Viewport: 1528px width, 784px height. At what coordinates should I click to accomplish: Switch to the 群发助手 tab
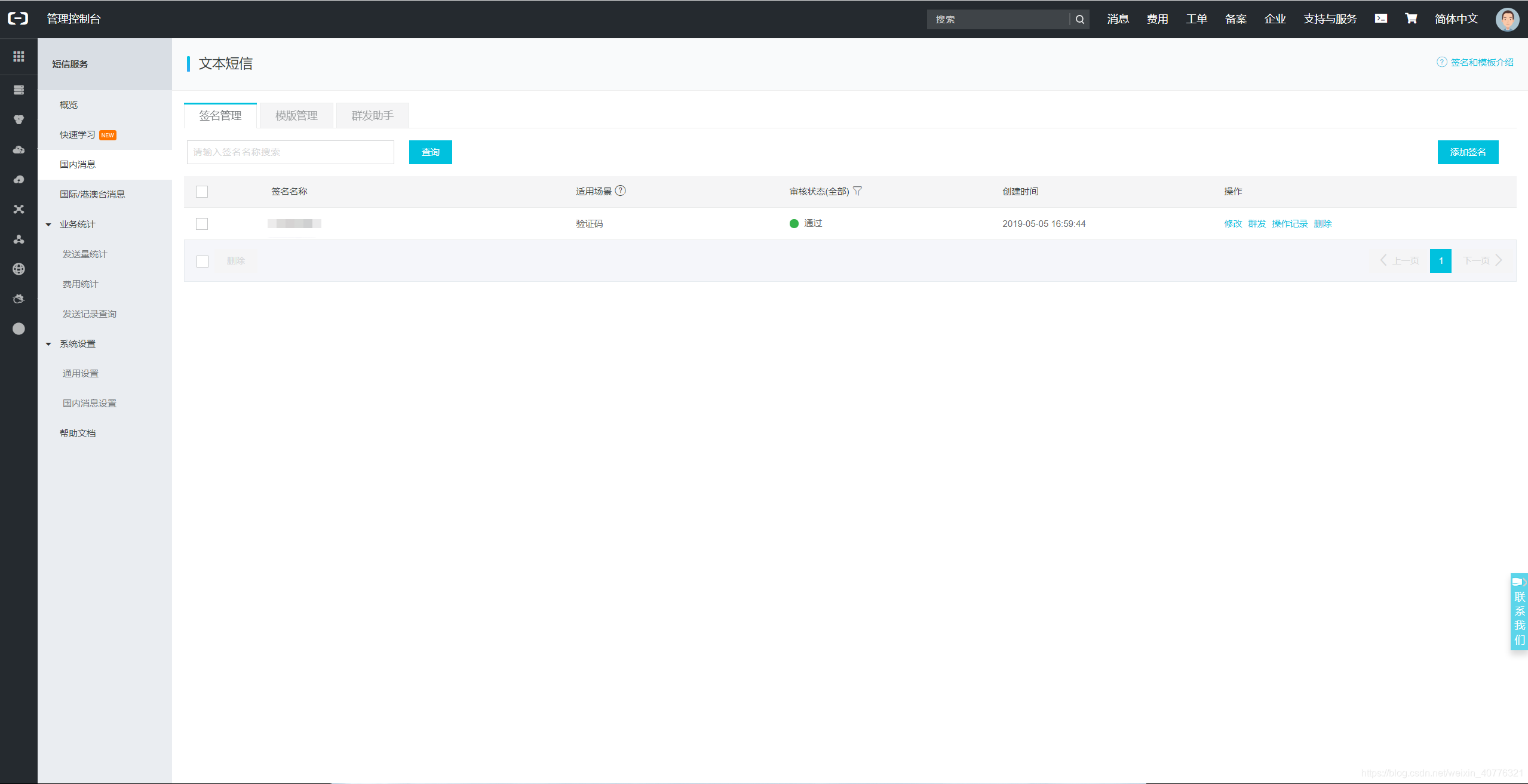(x=372, y=115)
